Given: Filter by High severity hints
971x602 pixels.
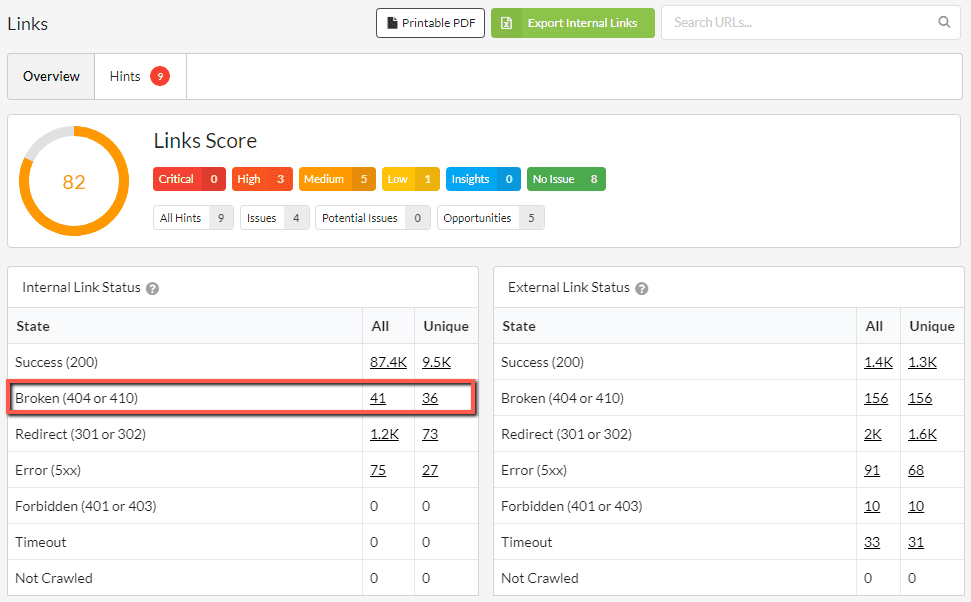Looking at the screenshot, I should [262, 179].
